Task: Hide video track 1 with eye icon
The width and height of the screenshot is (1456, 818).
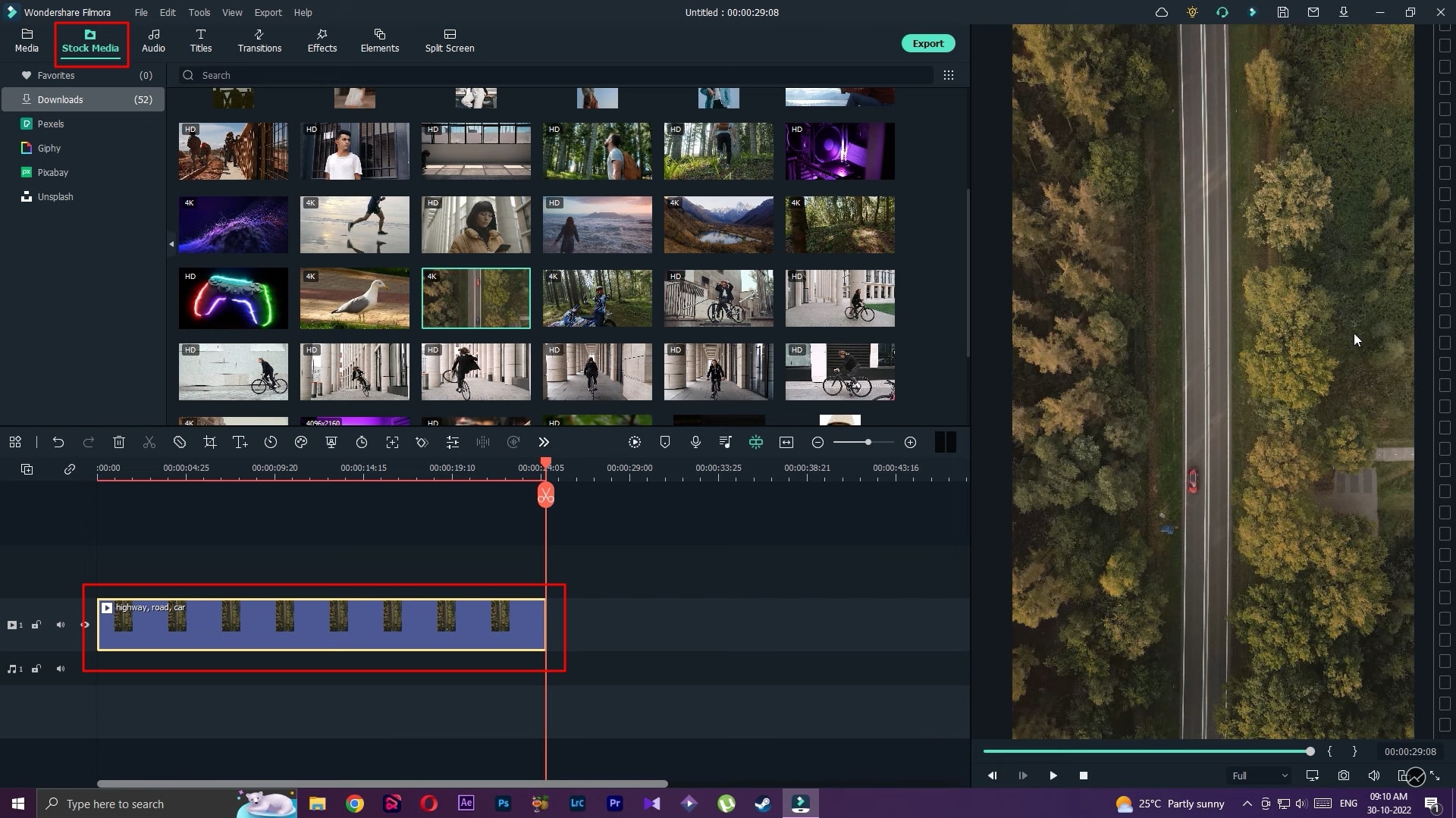Action: [85, 625]
